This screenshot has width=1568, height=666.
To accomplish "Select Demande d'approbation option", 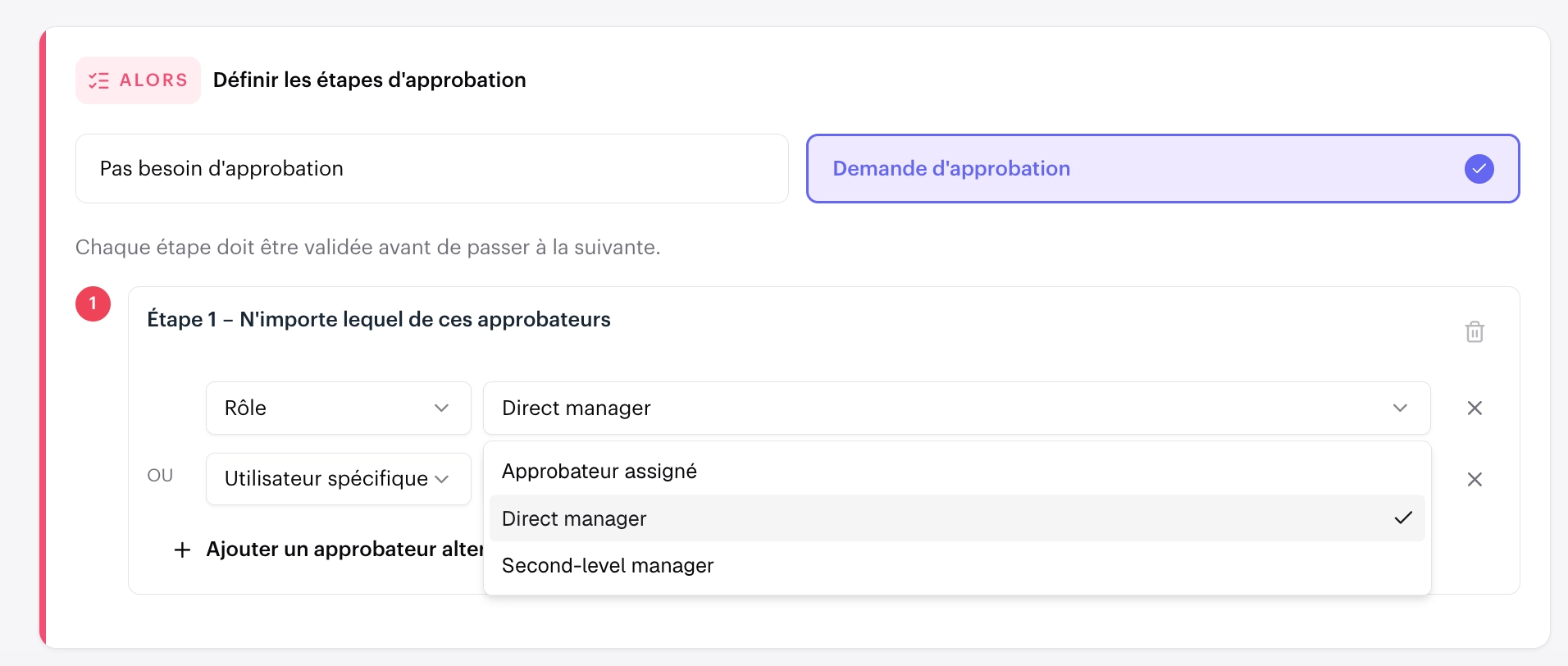I will (1163, 169).
